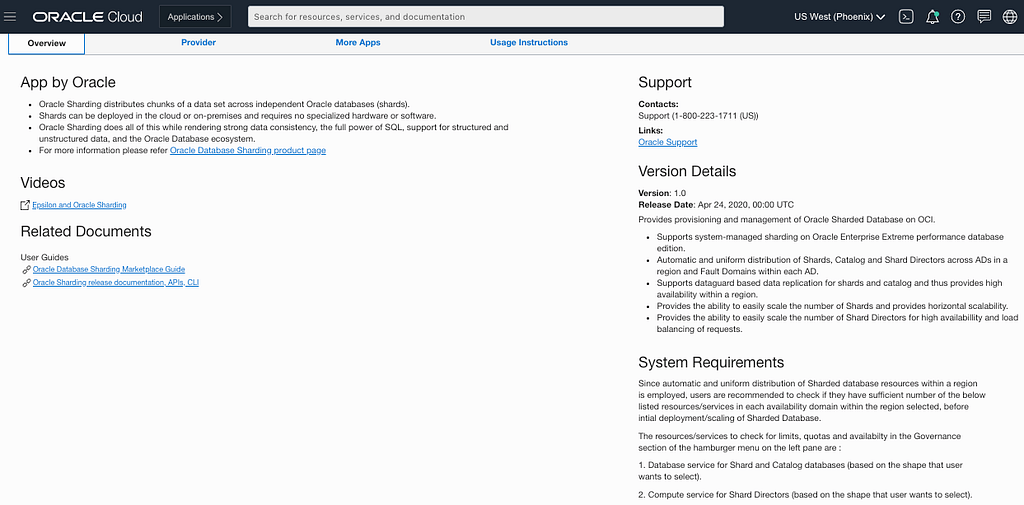
Task: Open the language globe icon
Action: tap(1010, 17)
